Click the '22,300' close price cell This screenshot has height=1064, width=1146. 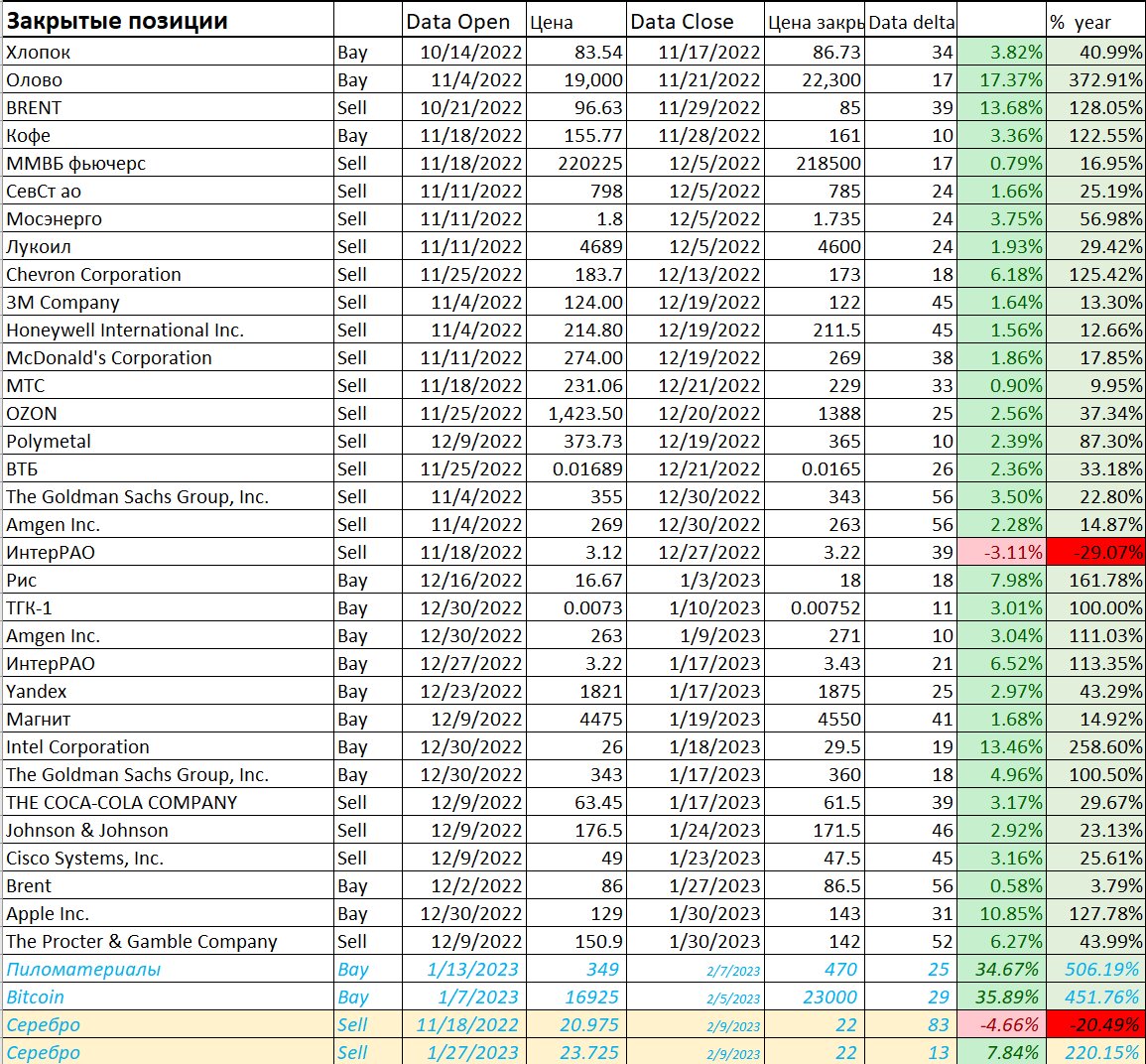815,79
